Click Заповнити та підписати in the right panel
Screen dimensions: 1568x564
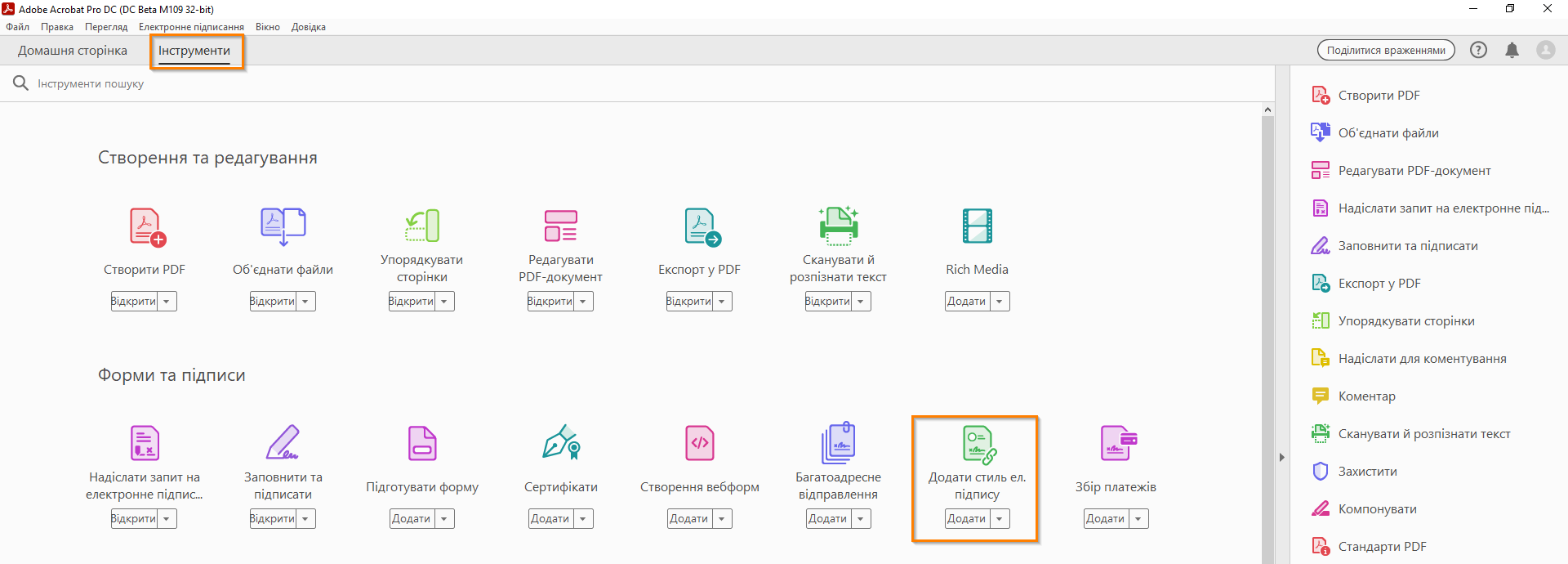1394,245
